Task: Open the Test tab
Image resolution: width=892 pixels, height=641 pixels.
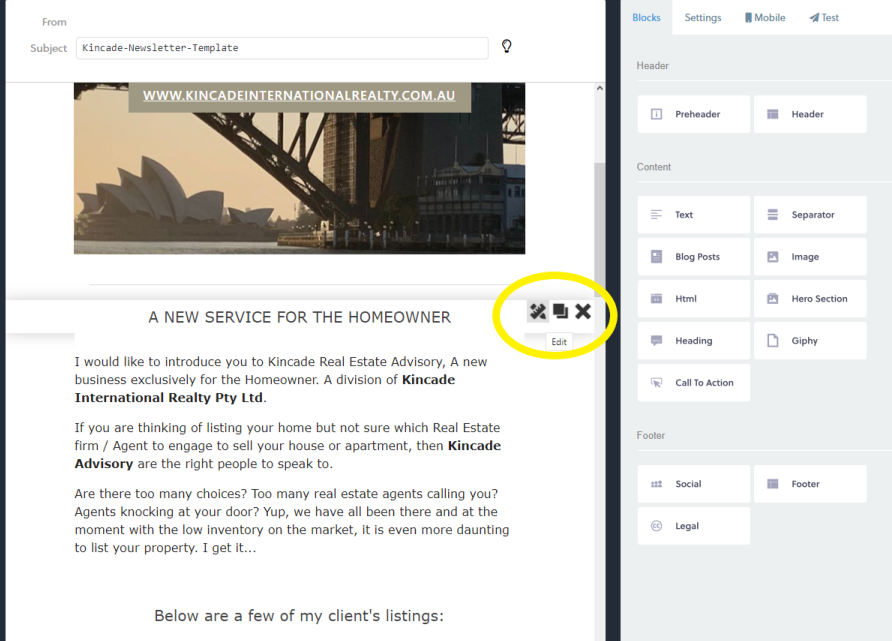Action: [824, 18]
